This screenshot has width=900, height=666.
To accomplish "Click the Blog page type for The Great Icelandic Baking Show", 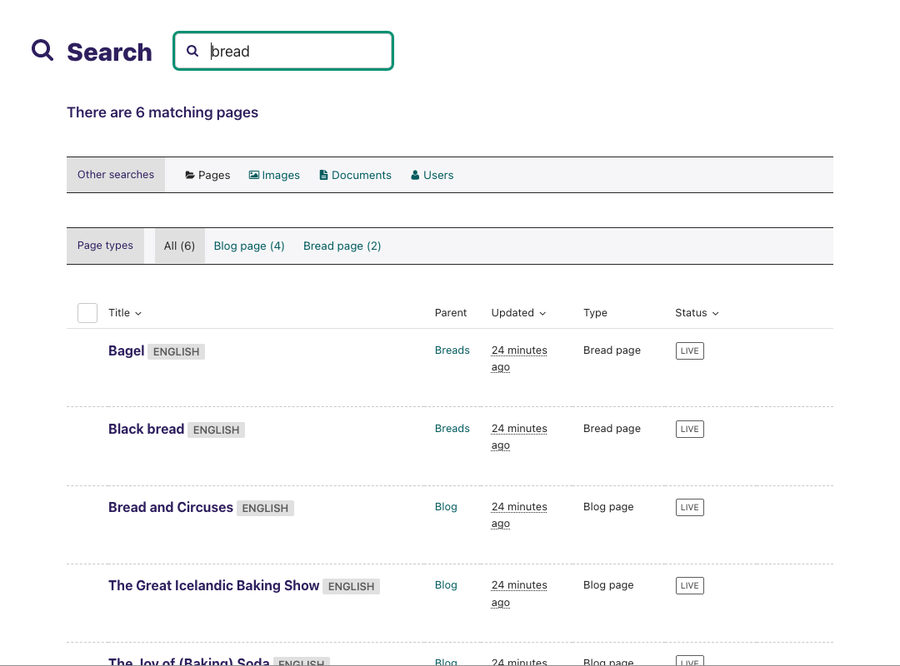I will (x=608, y=585).
